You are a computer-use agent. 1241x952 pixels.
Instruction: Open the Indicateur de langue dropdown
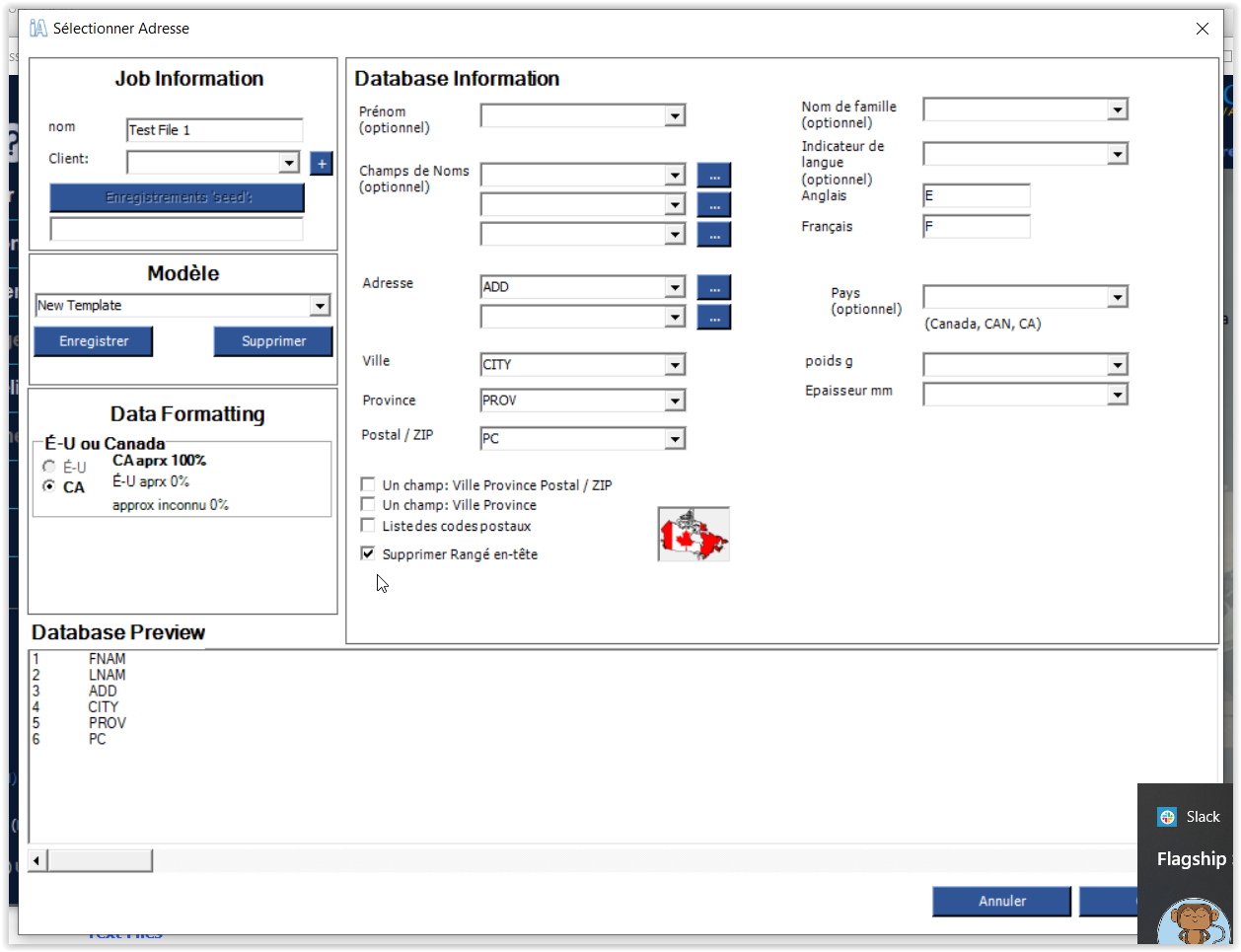coord(1117,154)
